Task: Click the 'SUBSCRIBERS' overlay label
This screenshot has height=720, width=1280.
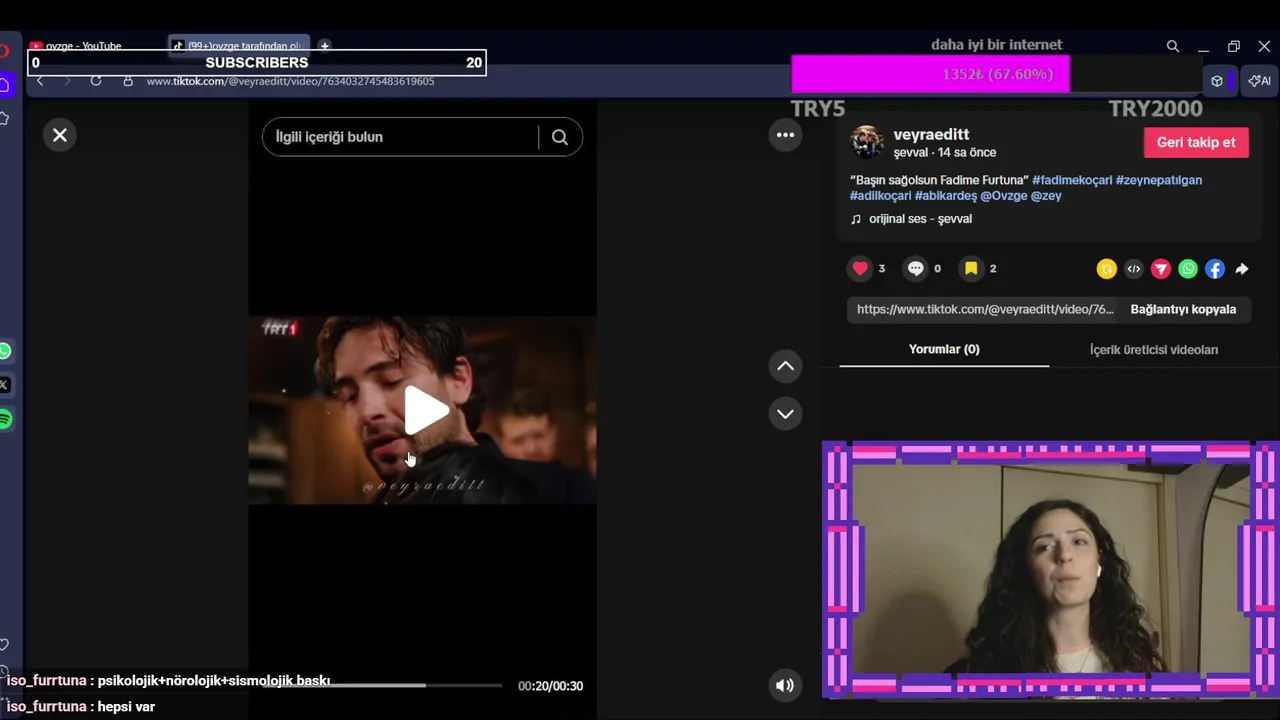Action: coord(257,63)
